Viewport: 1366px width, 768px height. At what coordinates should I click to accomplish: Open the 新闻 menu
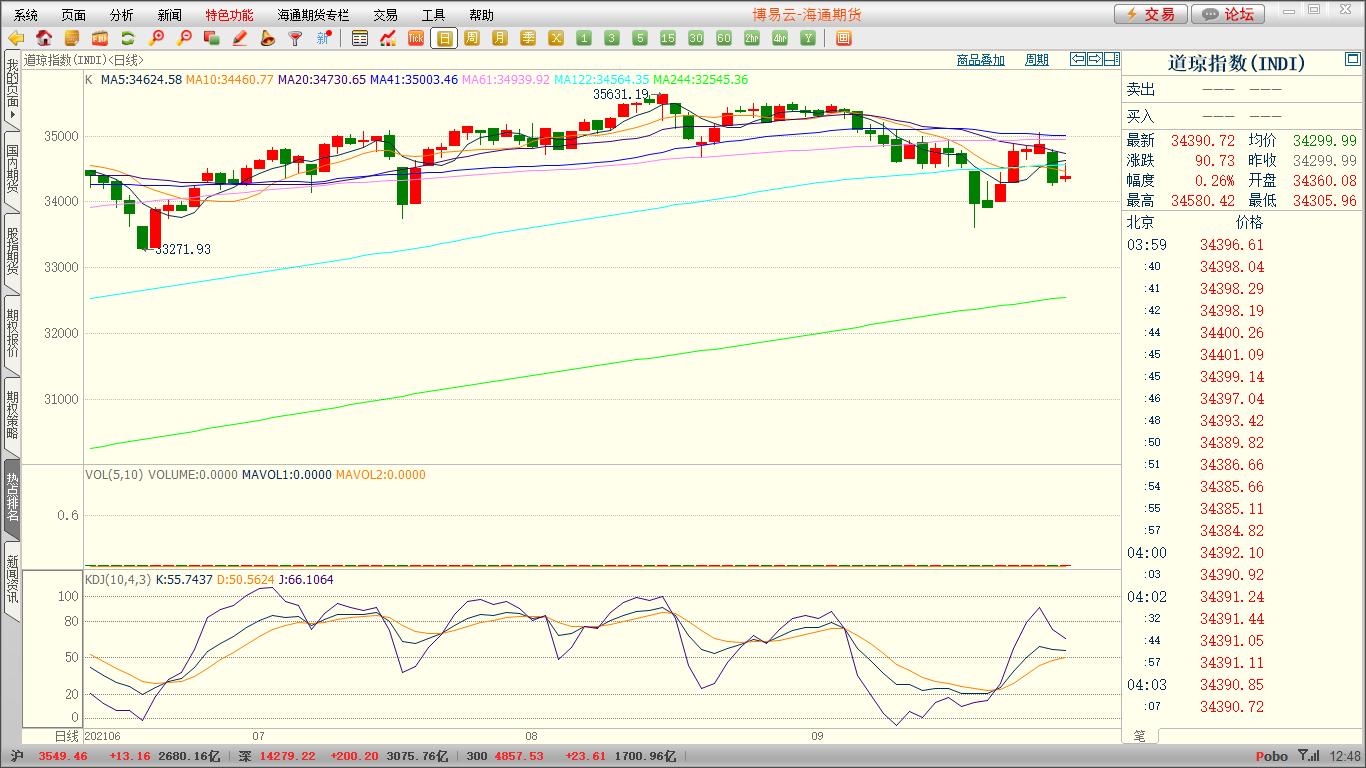click(170, 15)
